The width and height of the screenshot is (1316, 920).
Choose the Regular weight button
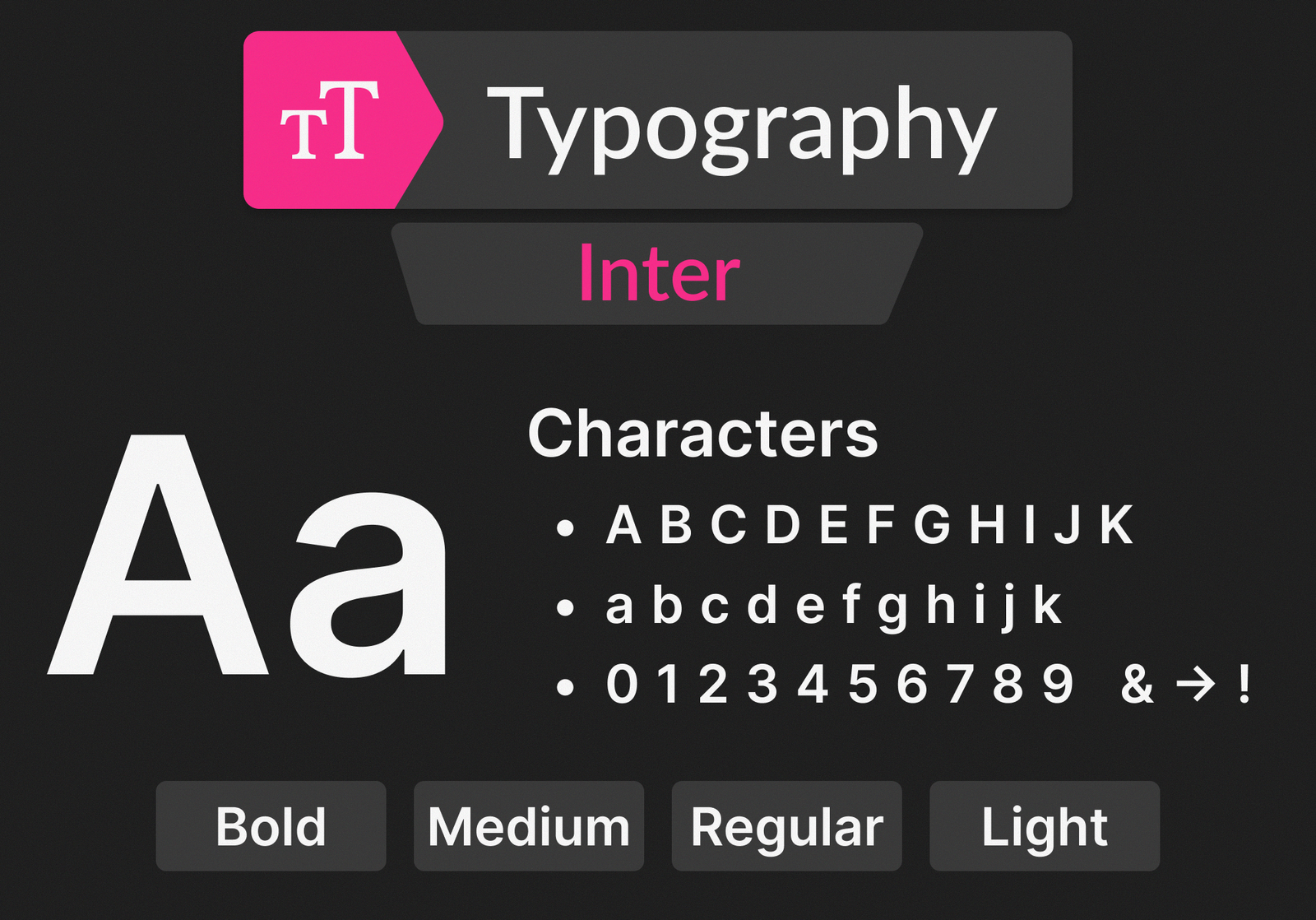(786, 826)
